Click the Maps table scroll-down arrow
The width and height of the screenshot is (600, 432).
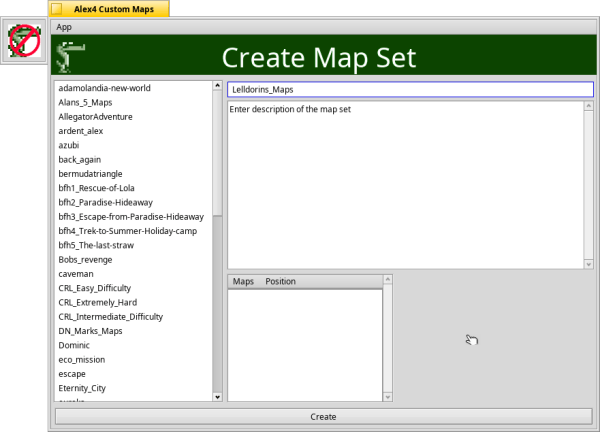click(388, 397)
